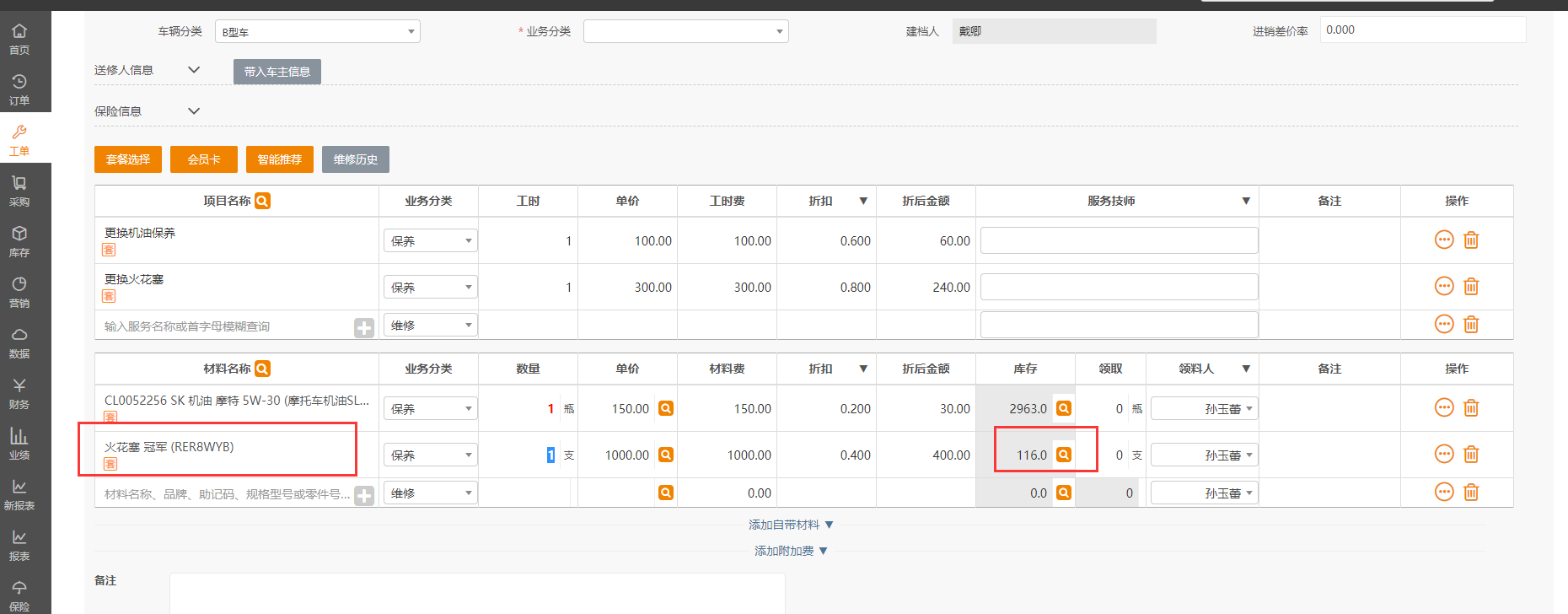
Task: Delete the 火花塞 冠军 material row
Action: [x=1471, y=454]
